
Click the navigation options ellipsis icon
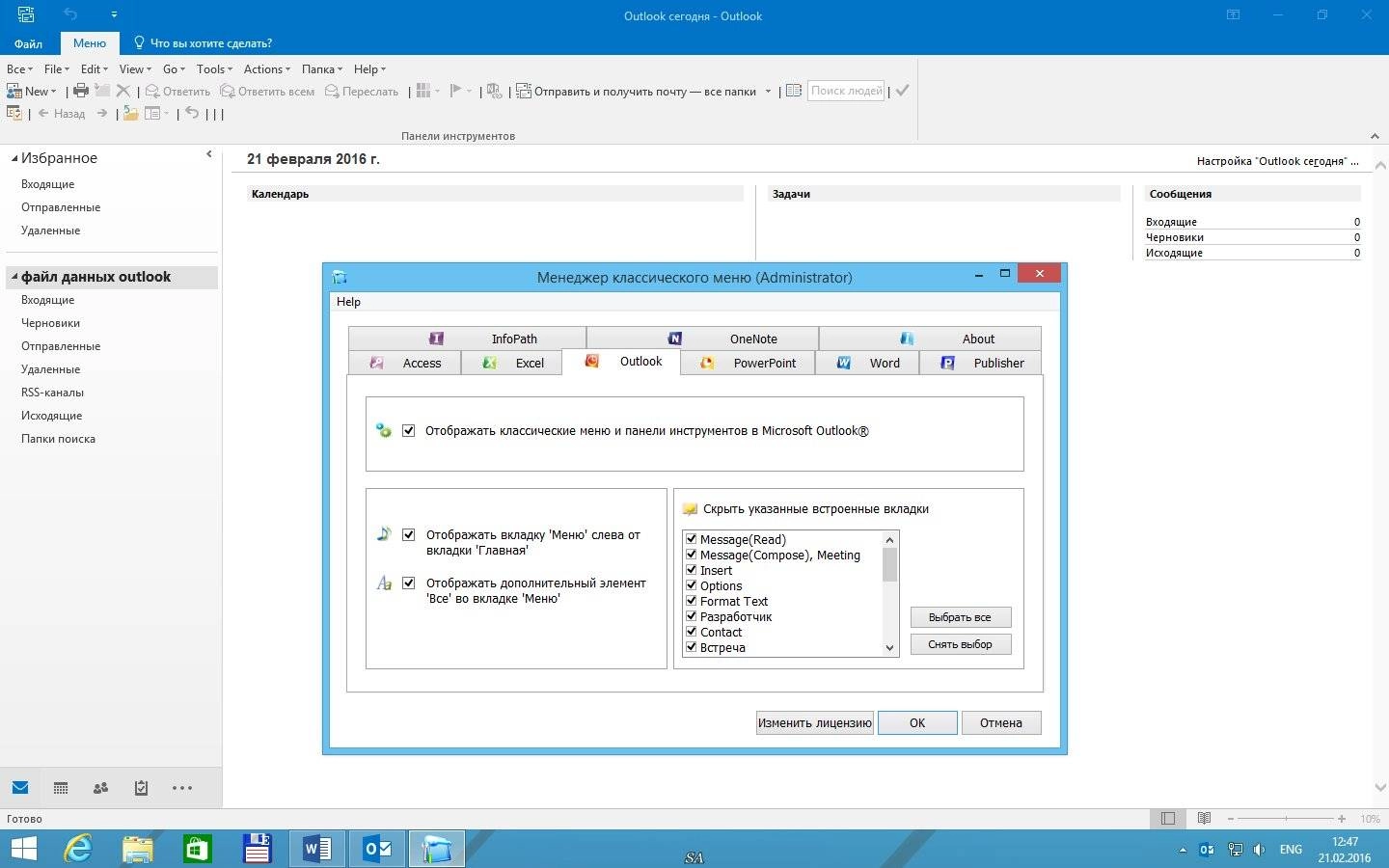pyautogui.click(x=181, y=788)
